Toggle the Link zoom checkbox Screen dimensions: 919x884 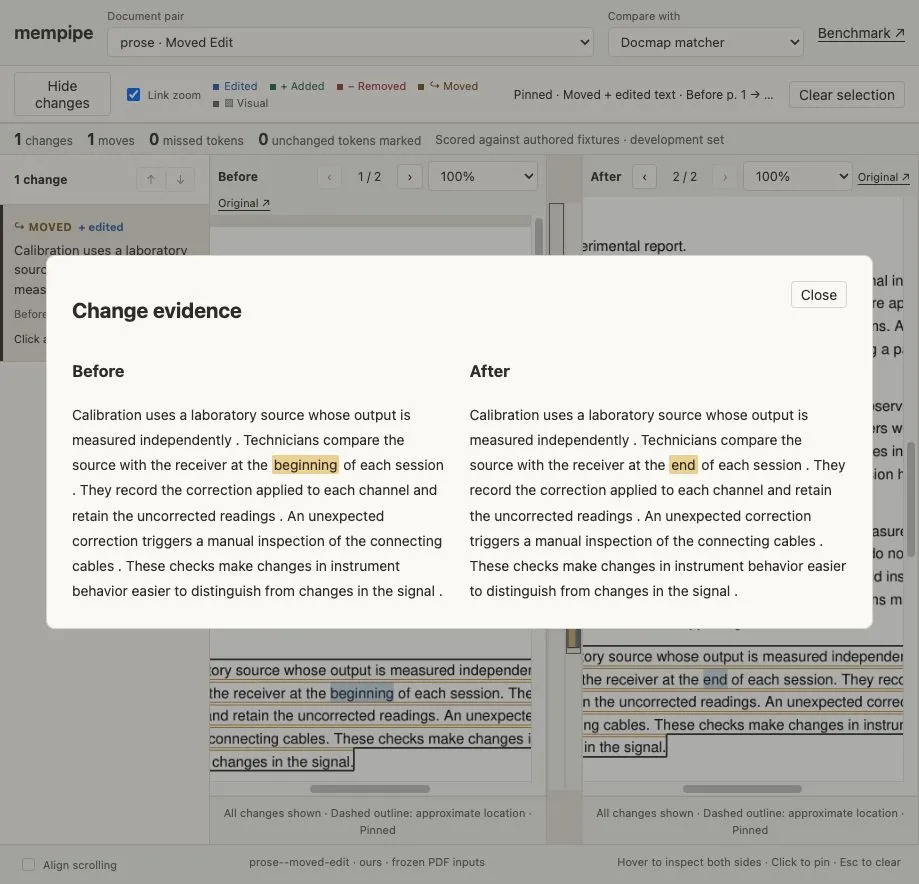[x=134, y=94]
